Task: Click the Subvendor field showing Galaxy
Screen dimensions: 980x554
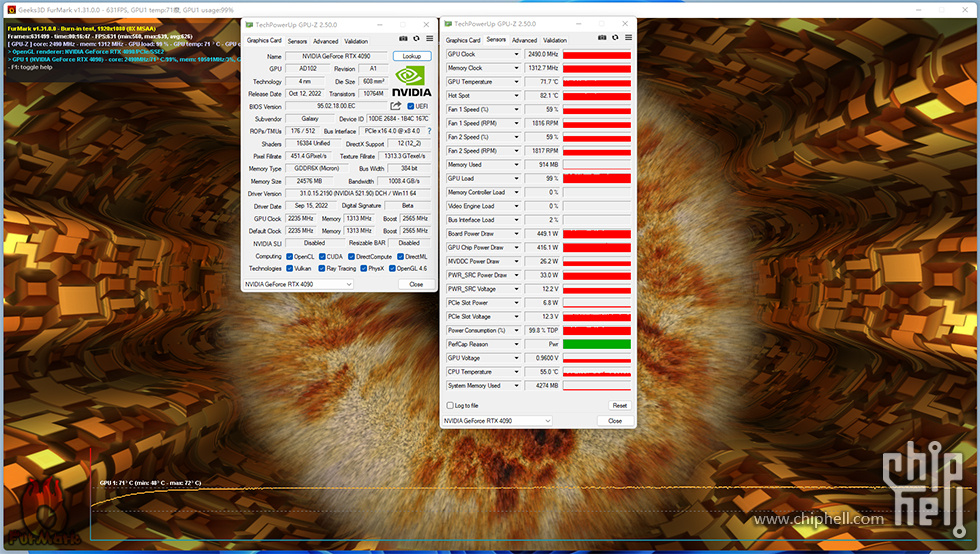Action: tap(309, 119)
